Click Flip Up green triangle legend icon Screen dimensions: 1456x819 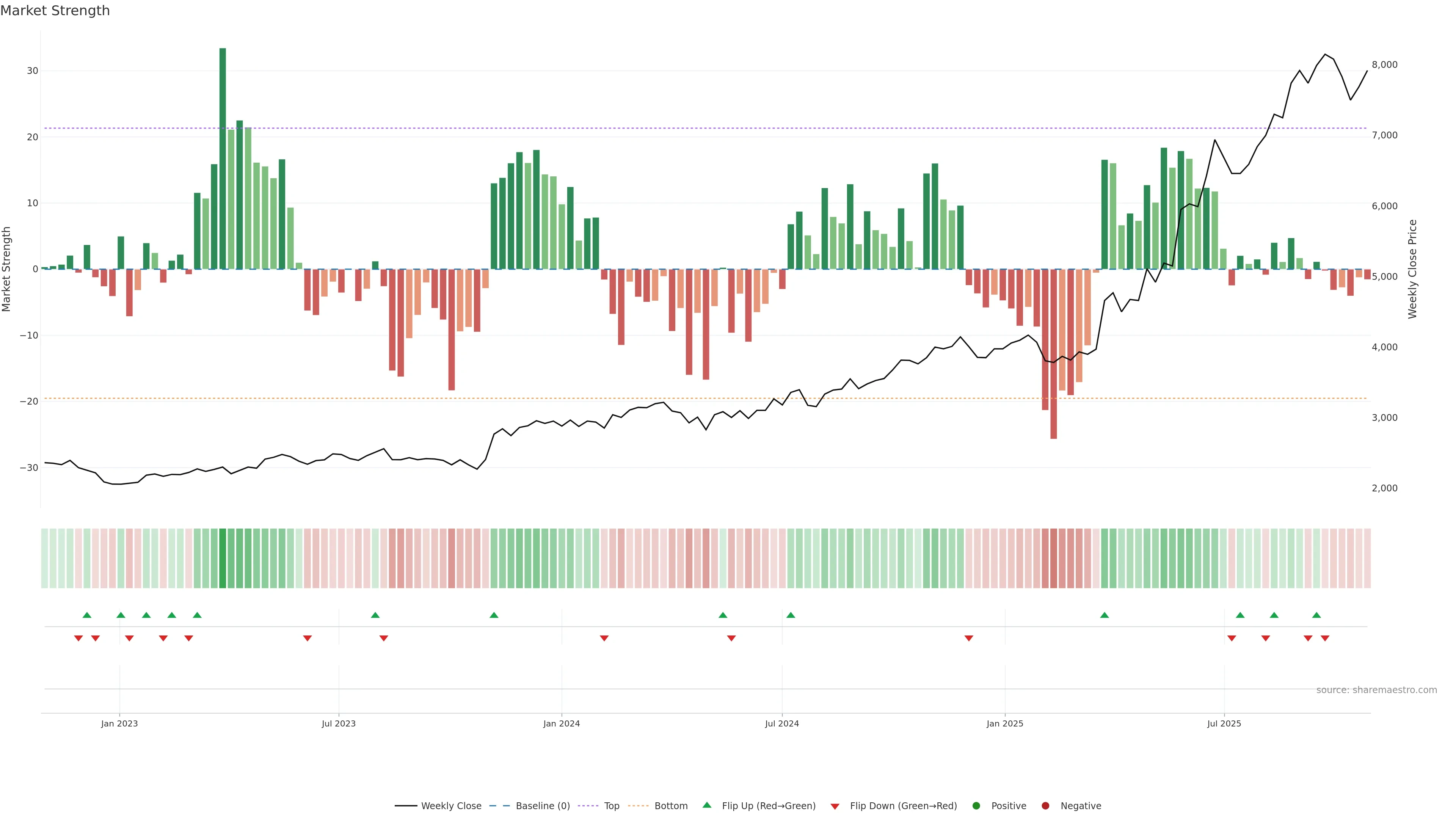[706, 805]
